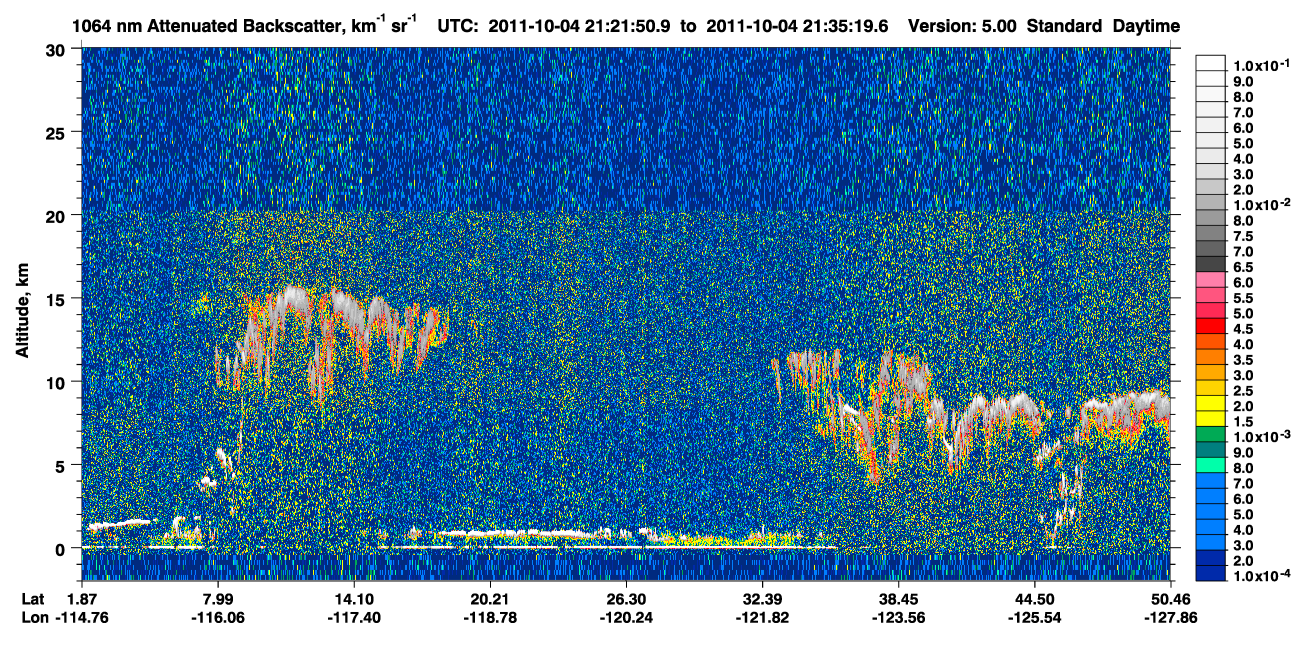Pick the mint green swatch in colorbar
Viewport: 1300px width, 667px height.
coord(1210,464)
